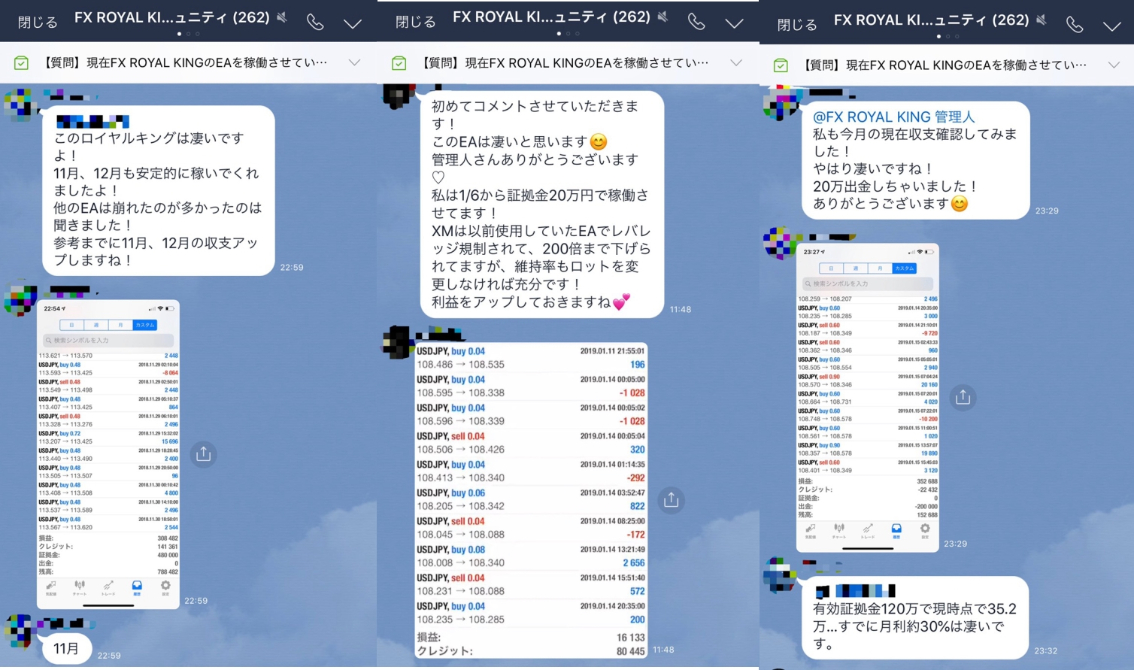The image size is (1134, 670).
Task: Open the USDJPY trade list image sent at 11:48
Action: [531, 500]
